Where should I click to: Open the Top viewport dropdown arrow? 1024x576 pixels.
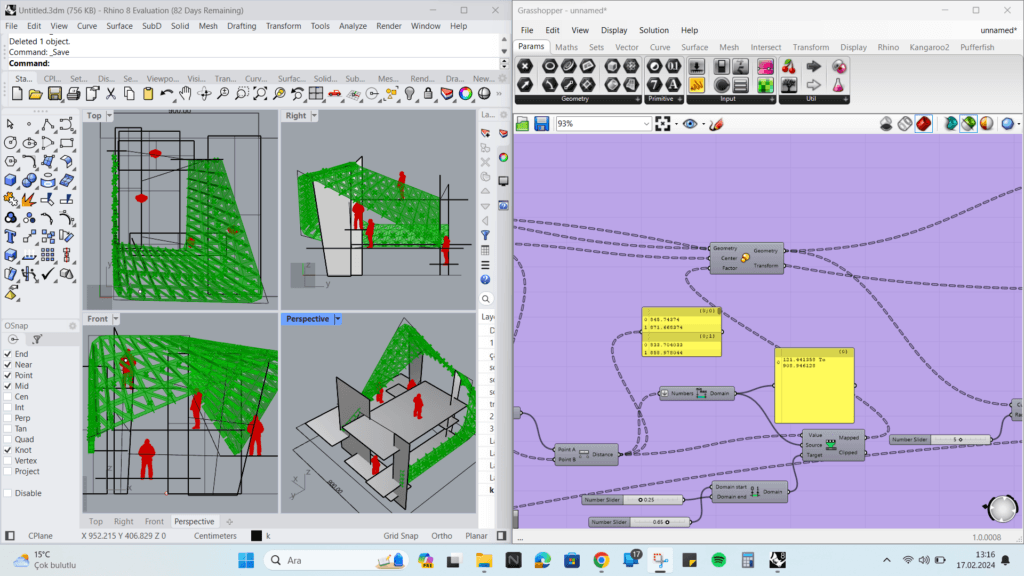point(109,116)
